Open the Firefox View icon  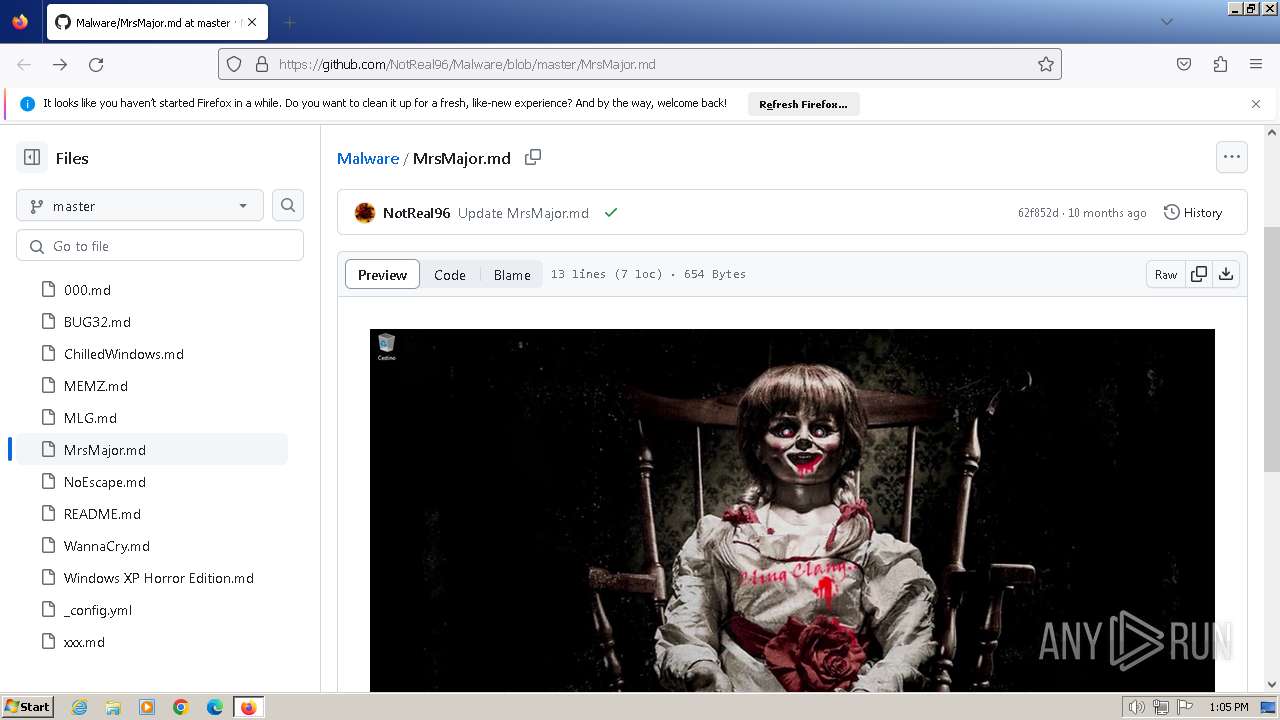(x=20, y=22)
